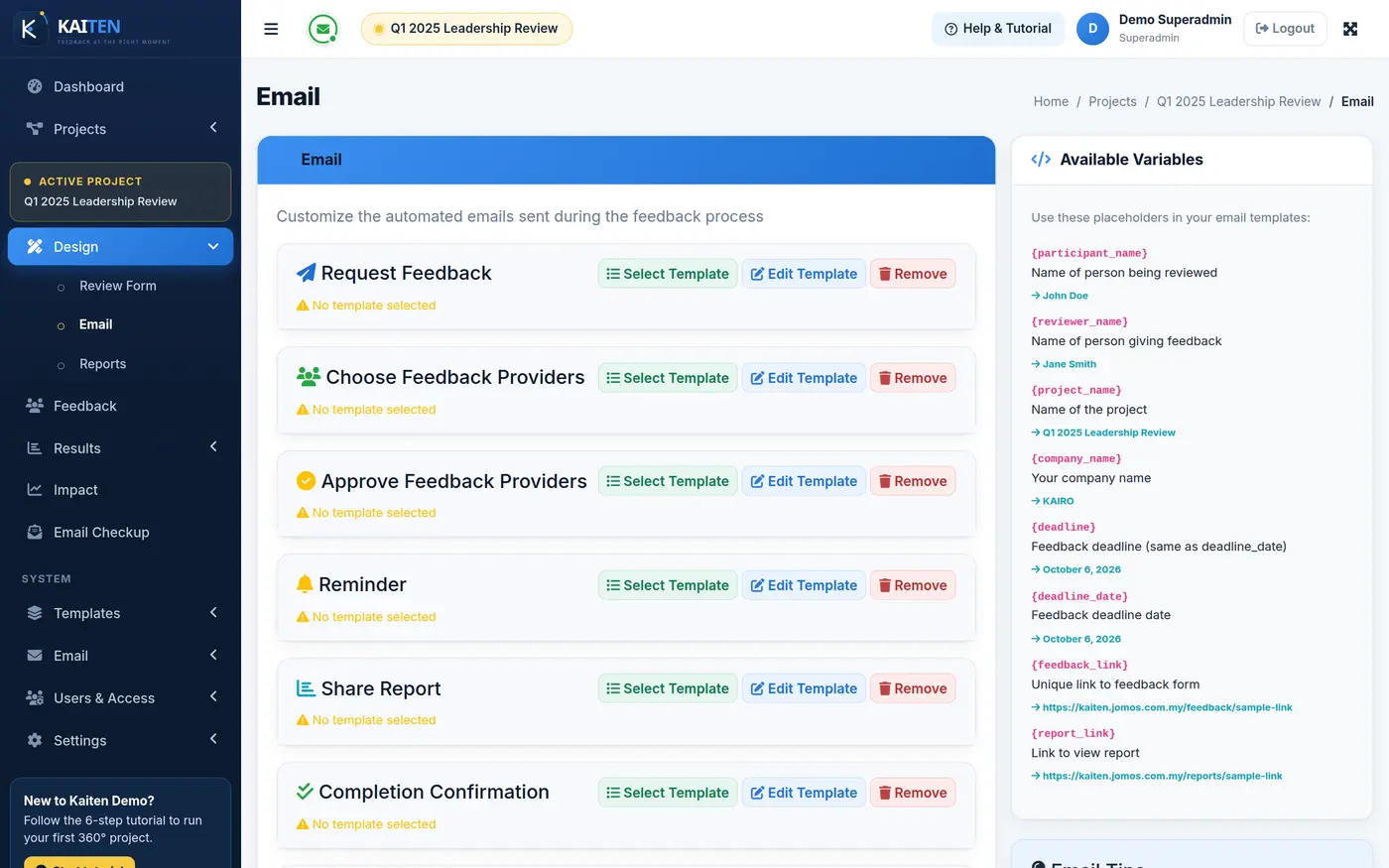Open Q1 2025 Leadership Review breadcrumb

[x=1238, y=101]
